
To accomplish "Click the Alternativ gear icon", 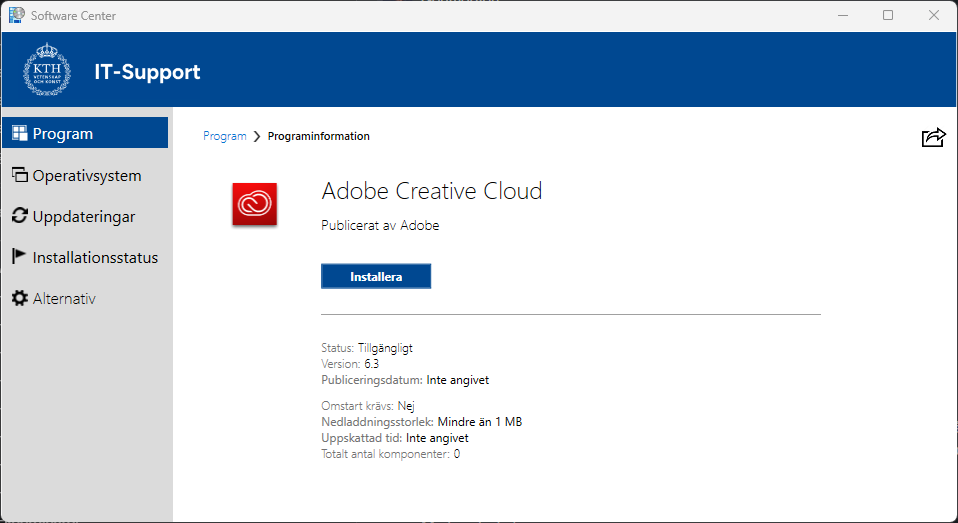I will [x=20, y=298].
